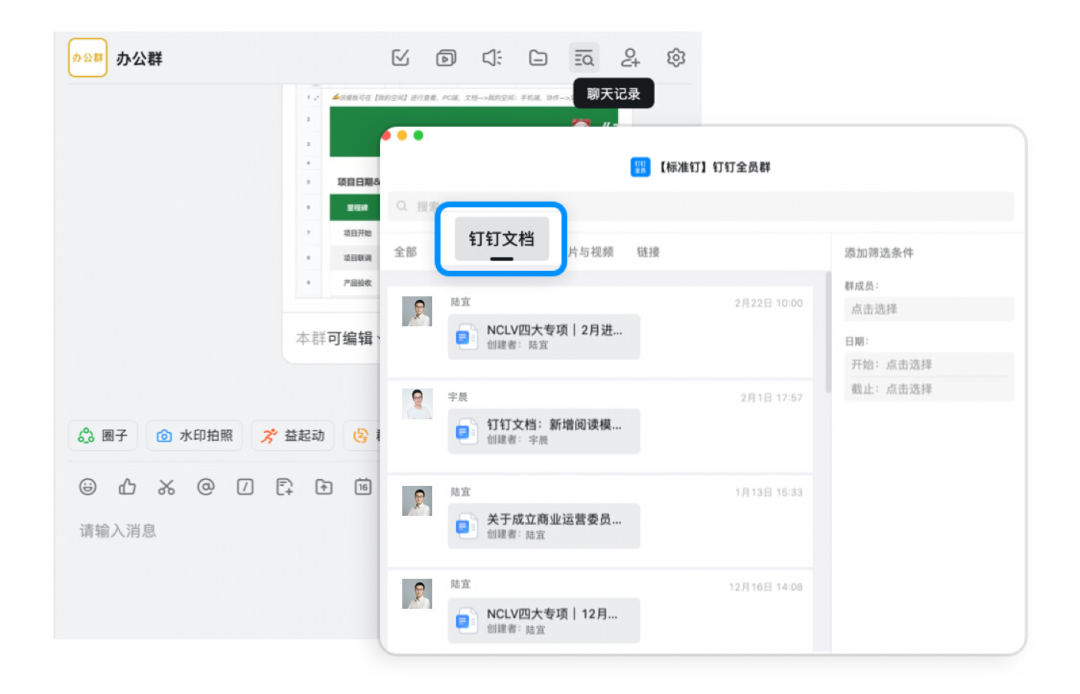Open the 群成员 点击选择 dropdown
This screenshot has width=1080, height=694.
(x=929, y=310)
